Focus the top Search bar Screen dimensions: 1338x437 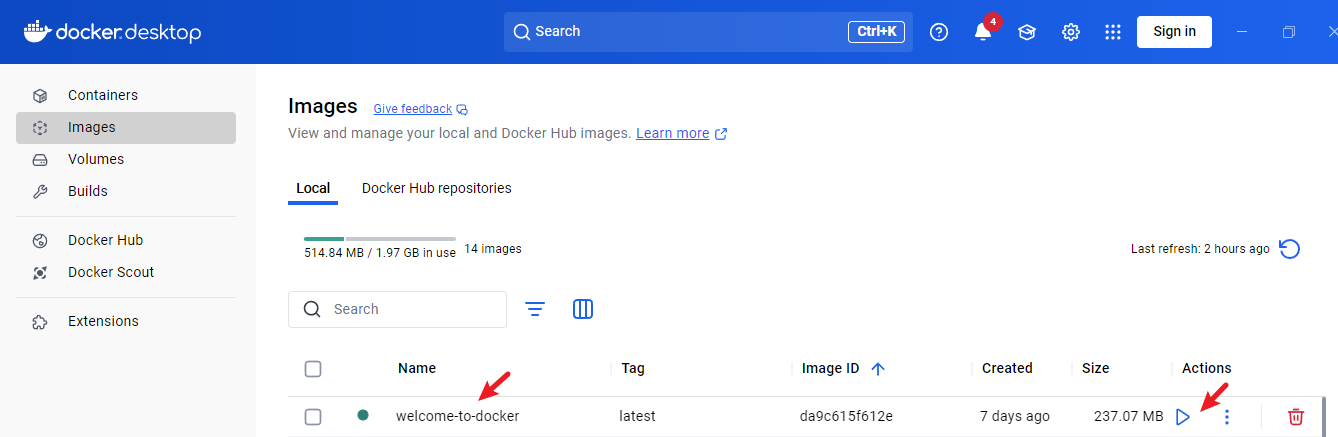point(708,32)
